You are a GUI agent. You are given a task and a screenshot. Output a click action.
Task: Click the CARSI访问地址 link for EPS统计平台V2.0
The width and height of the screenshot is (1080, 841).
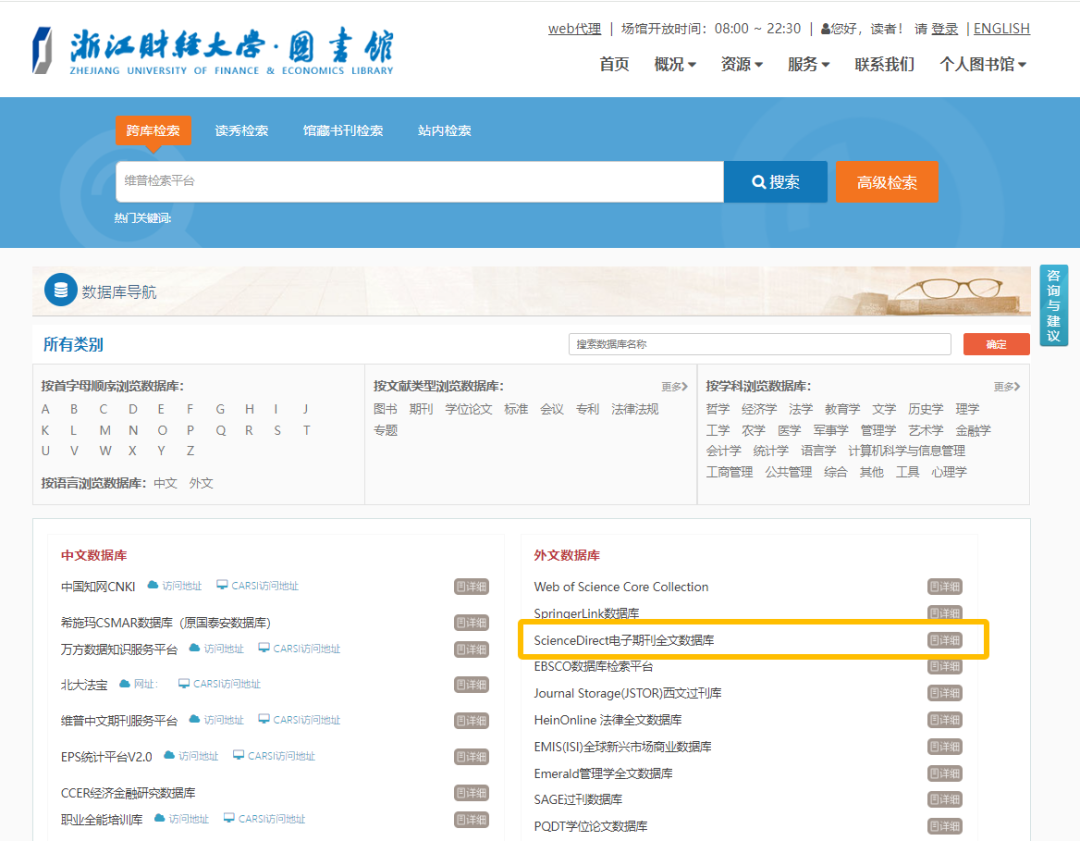274,756
